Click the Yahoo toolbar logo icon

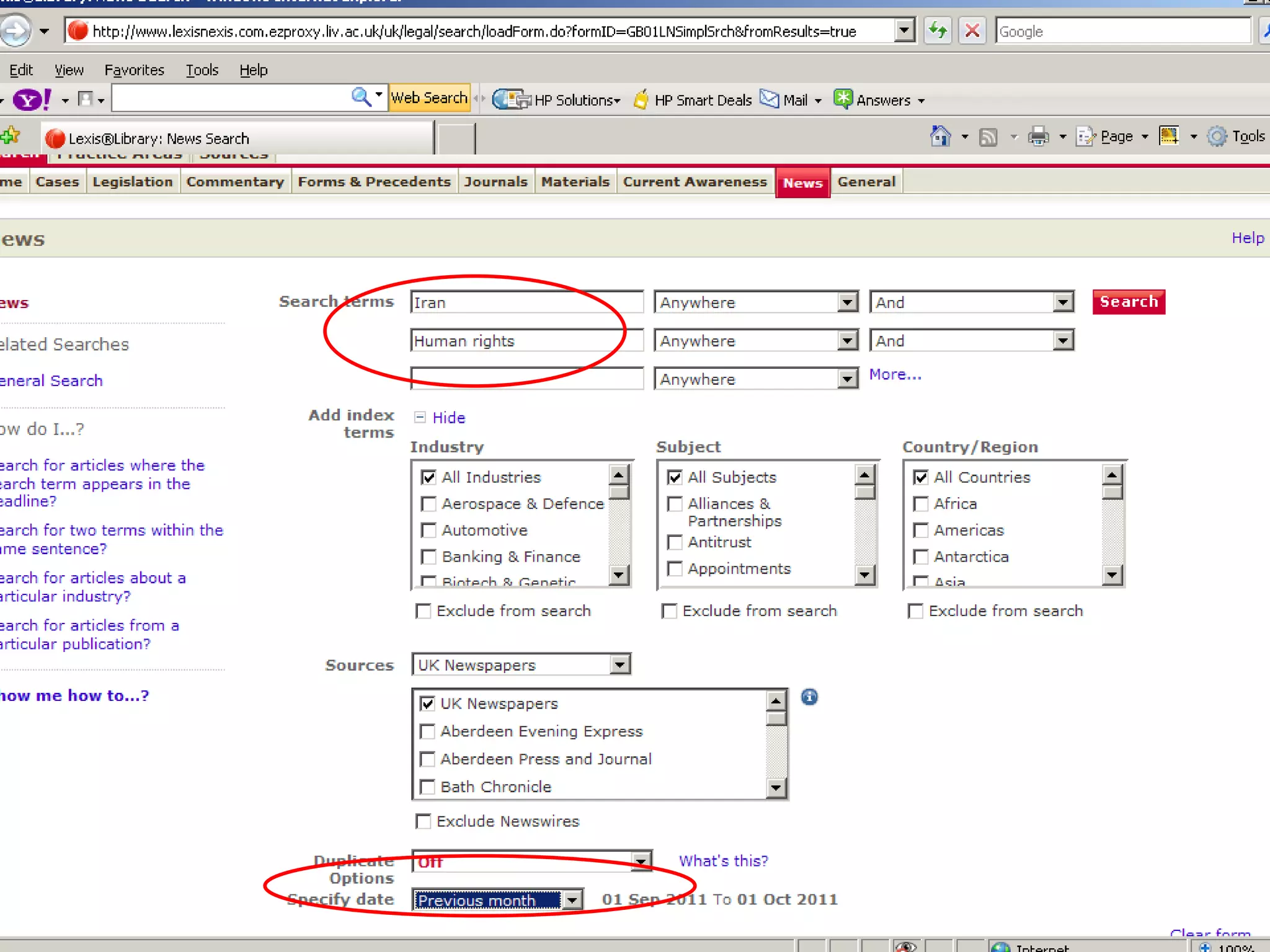click(x=32, y=100)
